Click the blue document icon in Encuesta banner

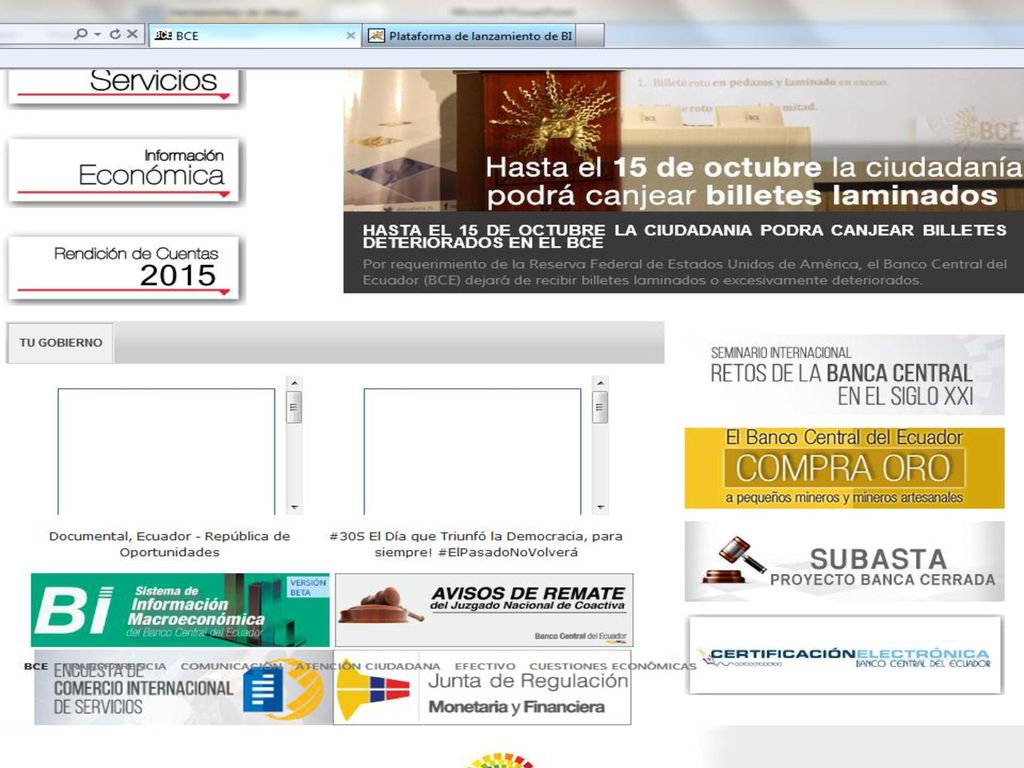(x=263, y=692)
